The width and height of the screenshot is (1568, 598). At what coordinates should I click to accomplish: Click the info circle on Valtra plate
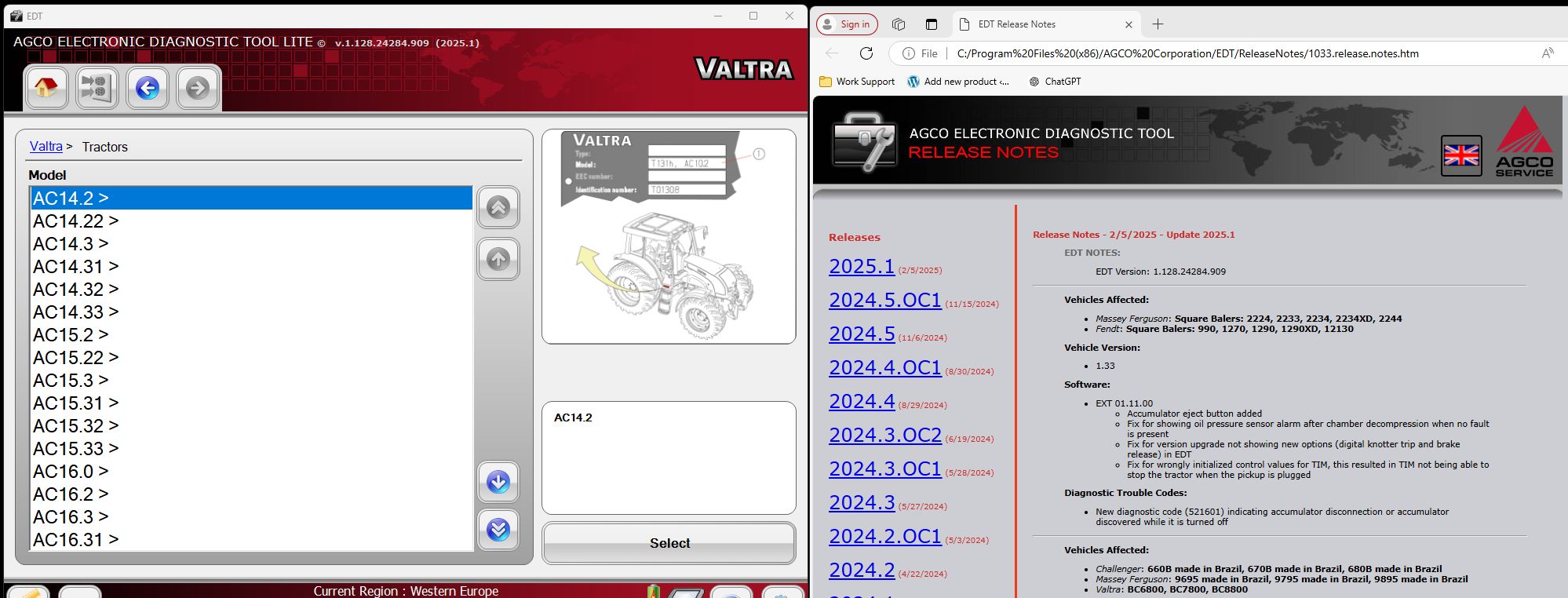coord(759,154)
